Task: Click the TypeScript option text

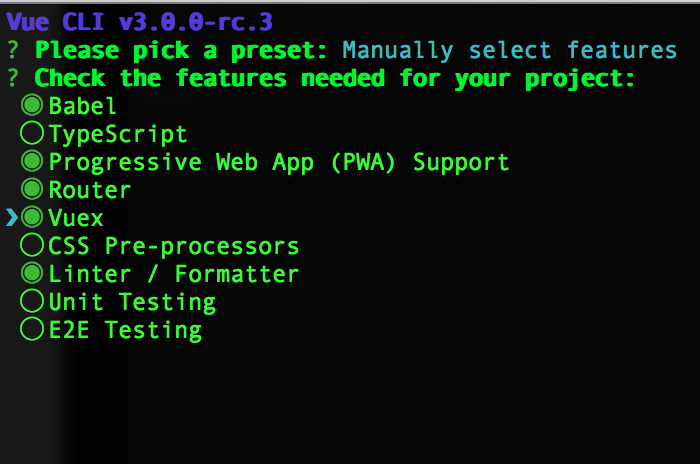Action: pos(118,133)
